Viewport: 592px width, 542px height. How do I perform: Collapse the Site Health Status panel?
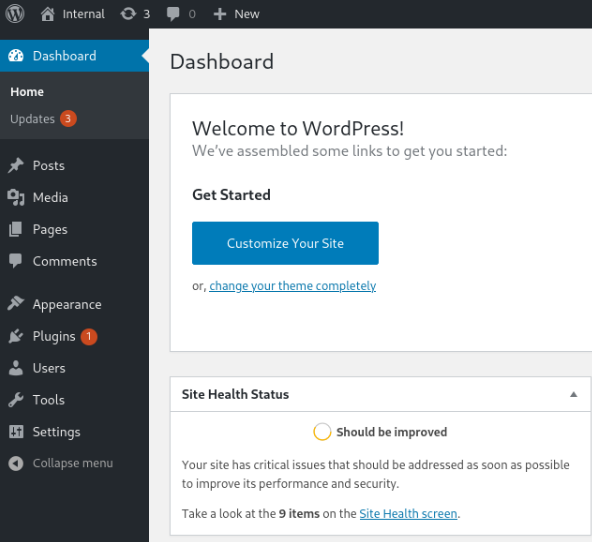(x=573, y=394)
